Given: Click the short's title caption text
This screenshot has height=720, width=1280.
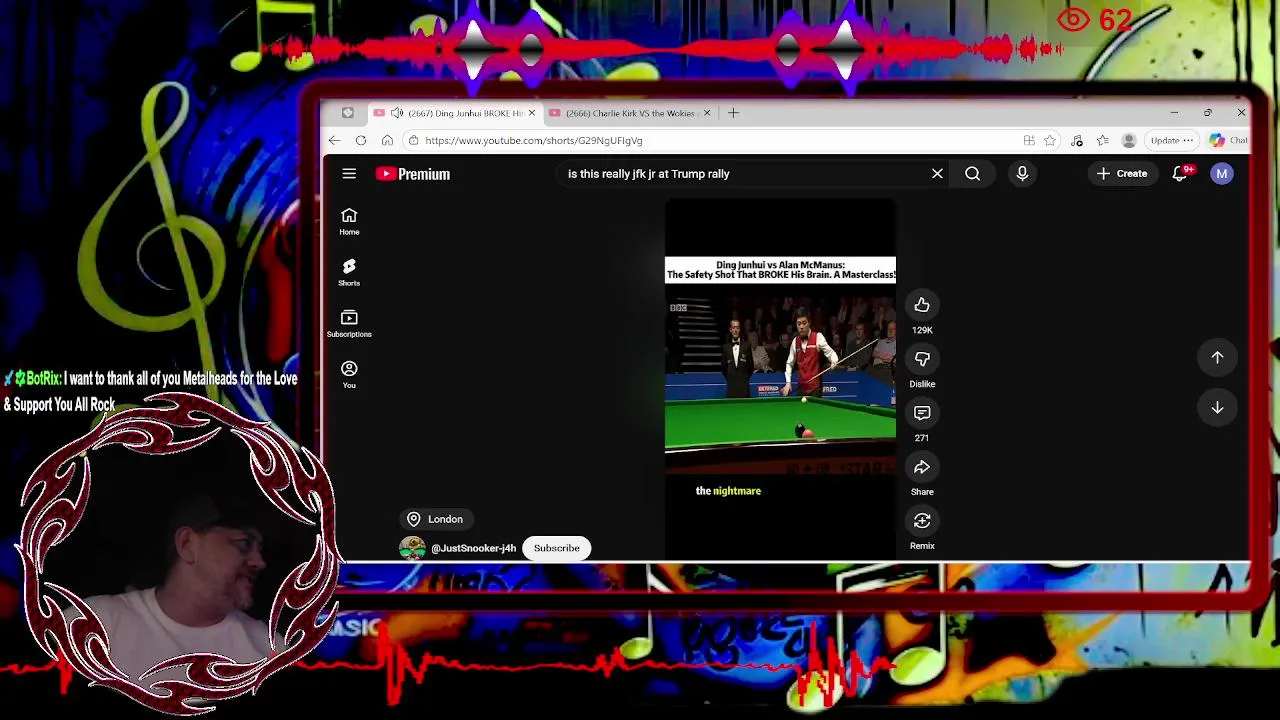Looking at the screenshot, I should (x=781, y=270).
